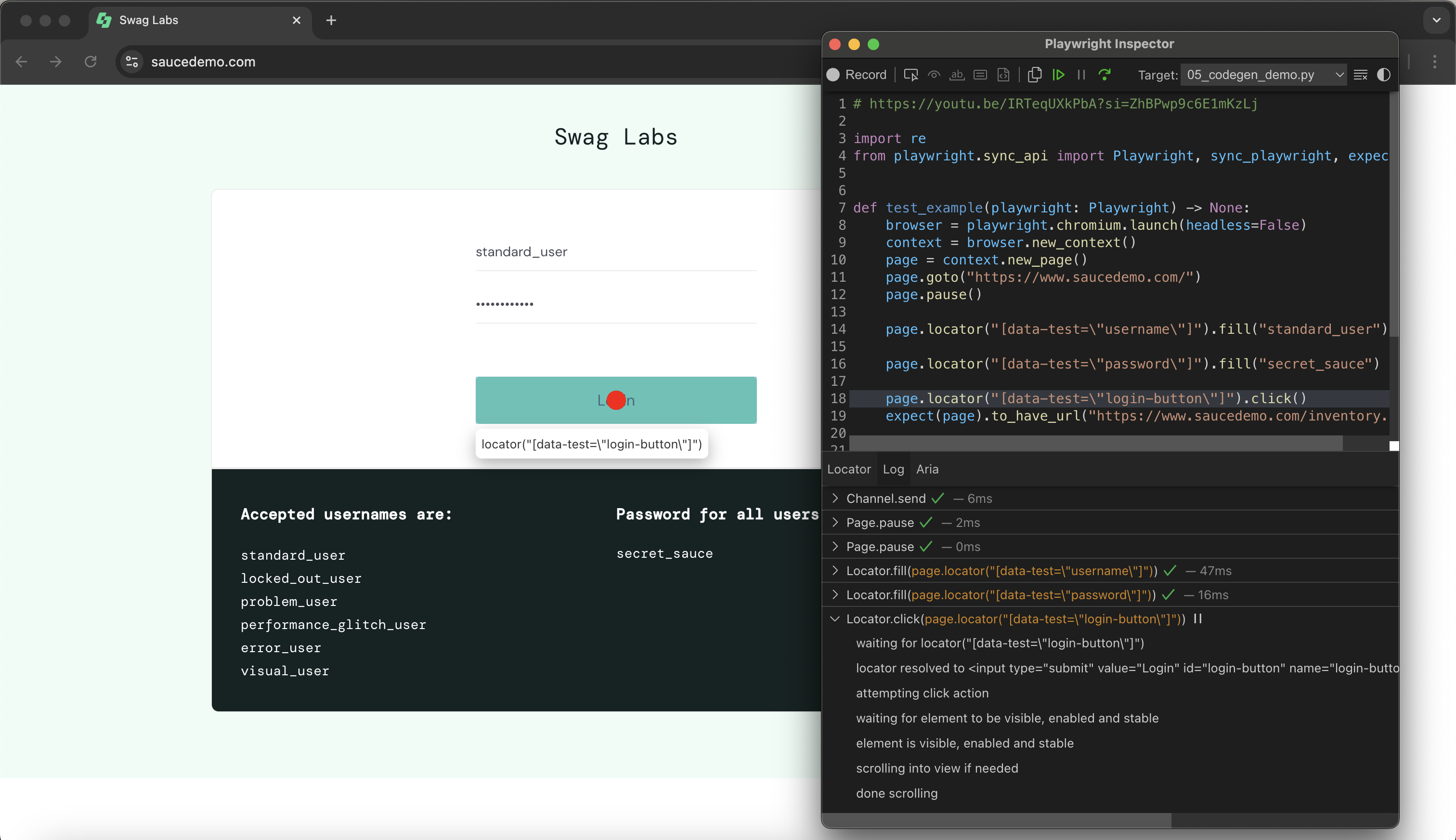
Task: Collapse the Locator.click log entry
Action: point(835,618)
